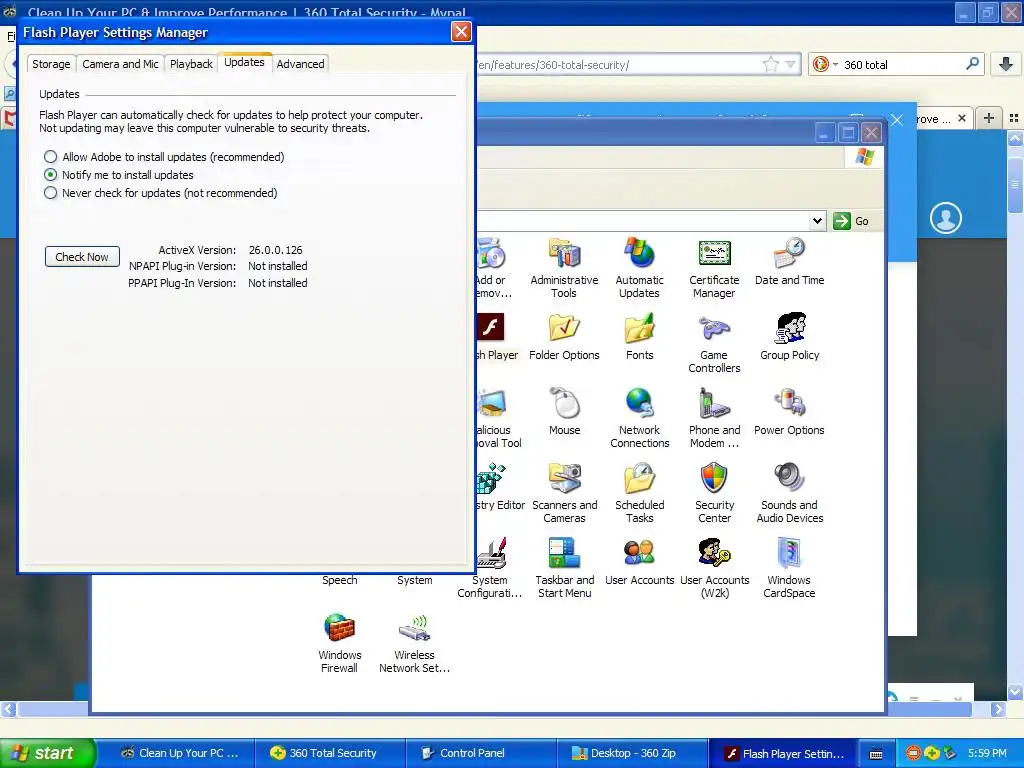Click scroll right arrow on horizontal scrollbar
This screenshot has width=1024, height=768.
998,709
